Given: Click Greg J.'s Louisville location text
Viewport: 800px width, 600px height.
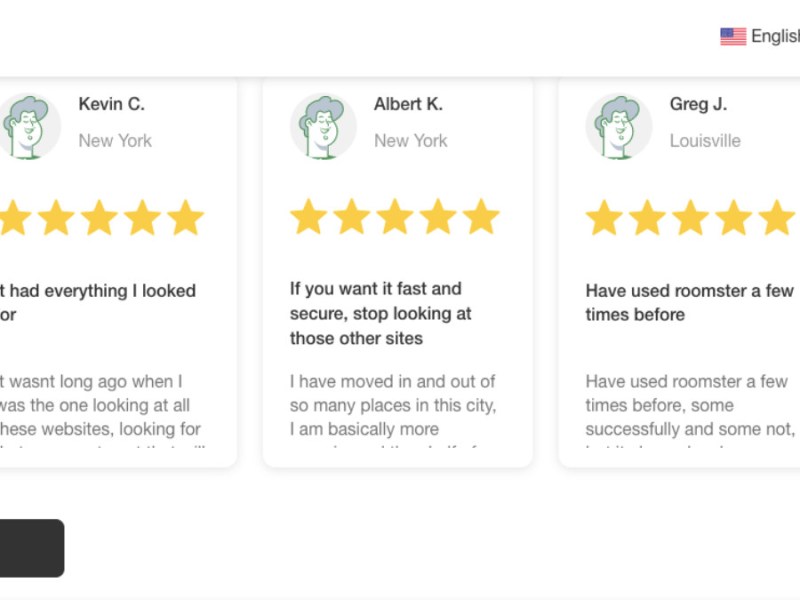Looking at the screenshot, I should point(705,141).
